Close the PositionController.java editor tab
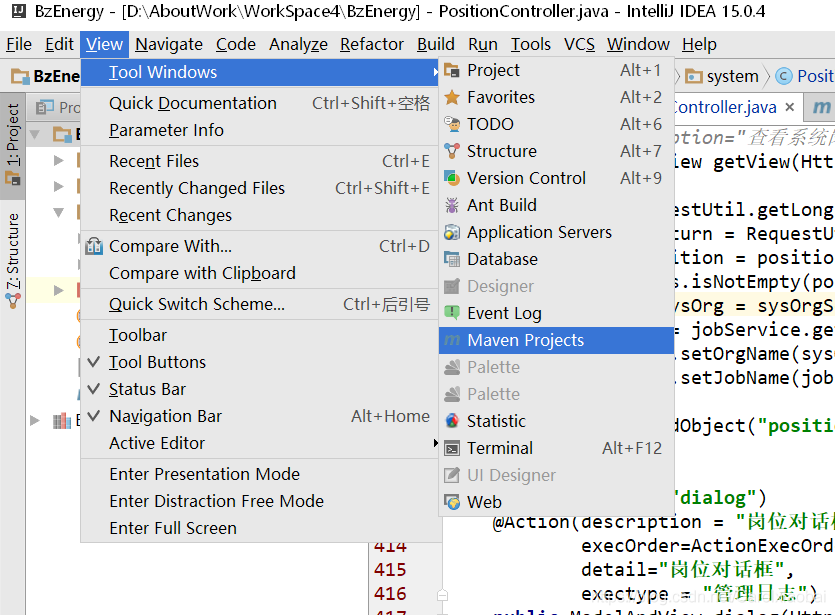This screenshot has height=615, width=835. click(789, 108)
